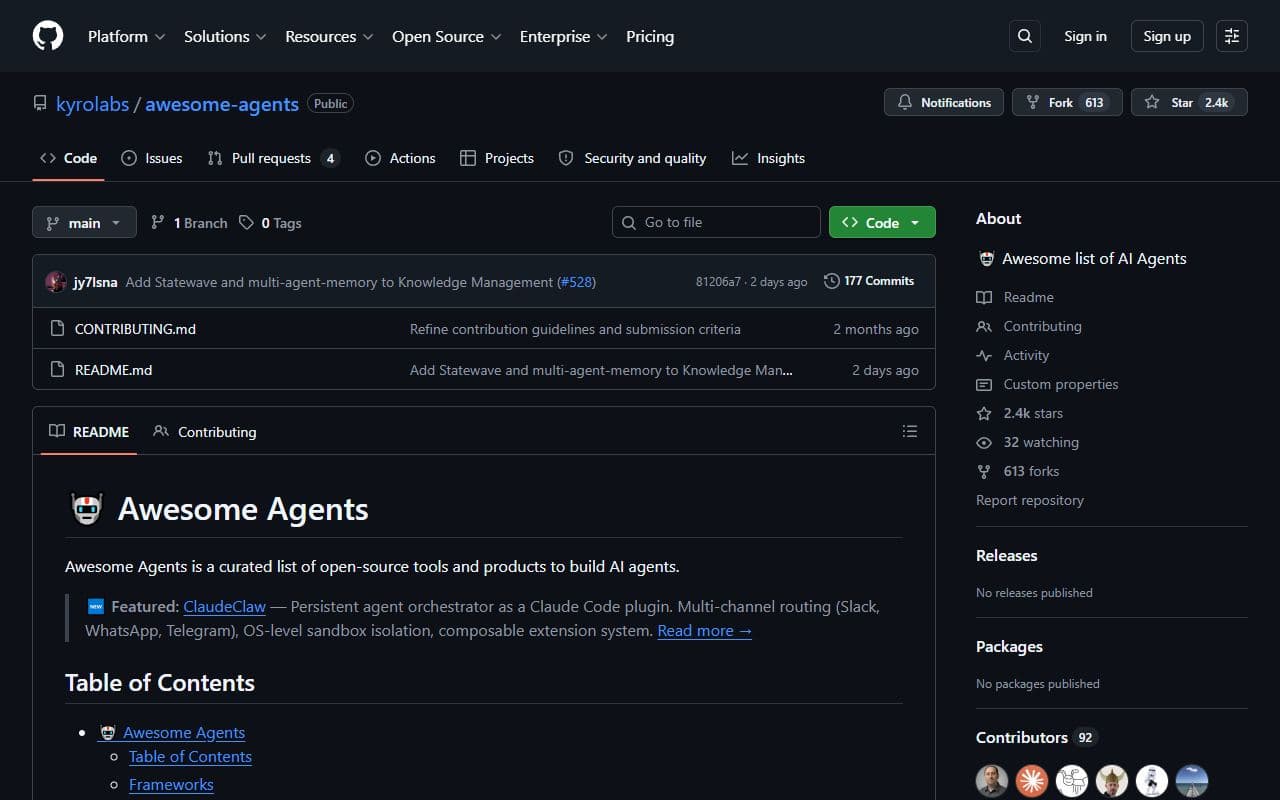Click the 0 Tags link
This screenshot has width=1280, height=800.
(270, 223)
